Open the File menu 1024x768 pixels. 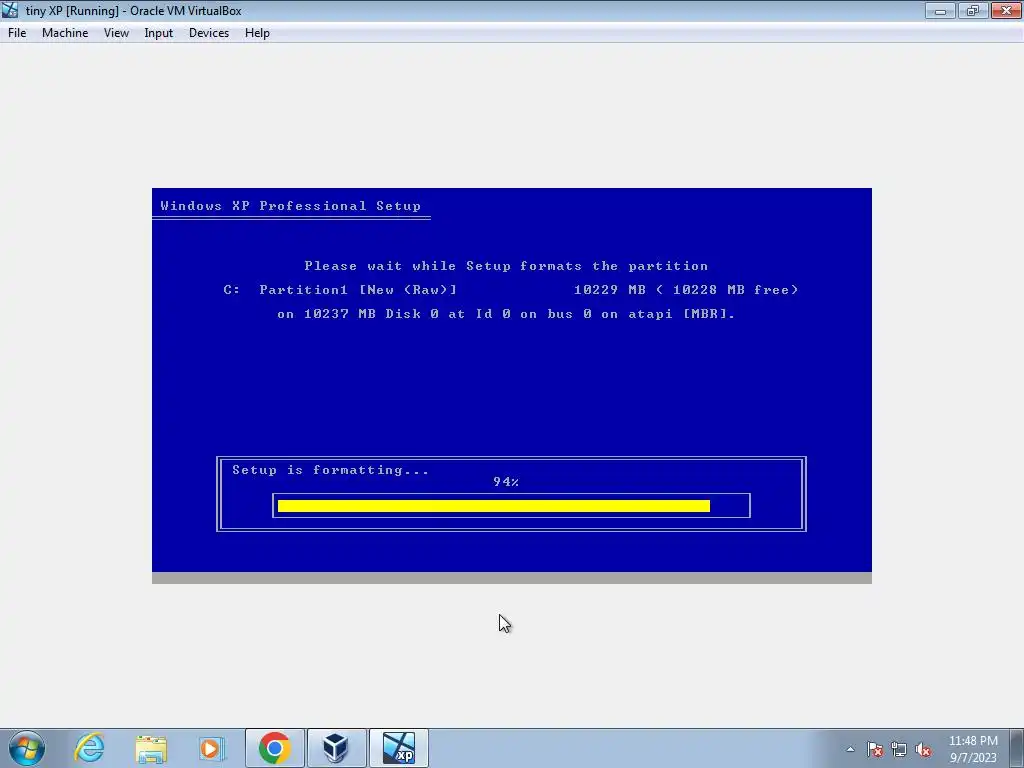tap(17, 33)
